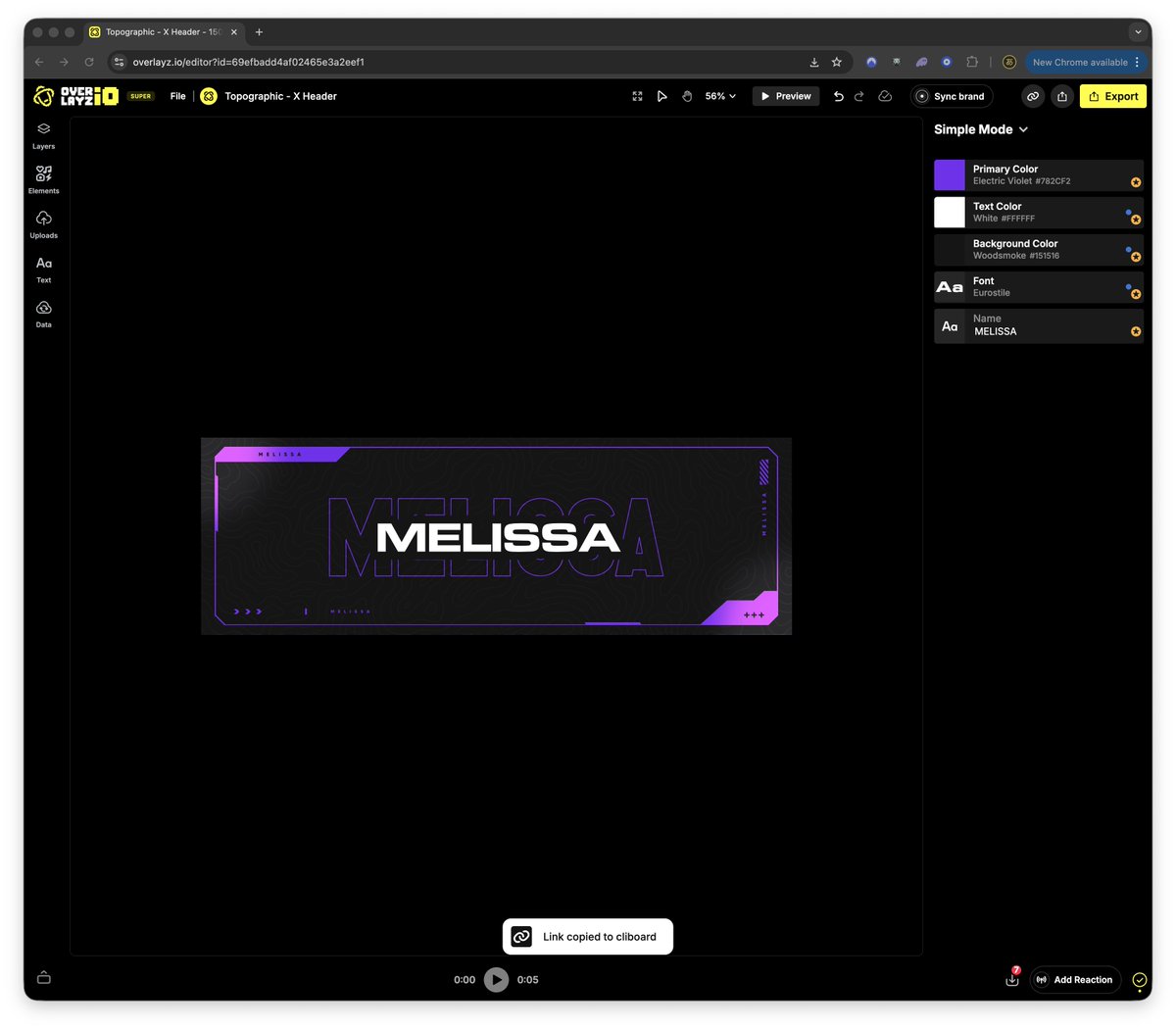Open the Uploads panel
1176x1030 pixels.
coord(43,224)
